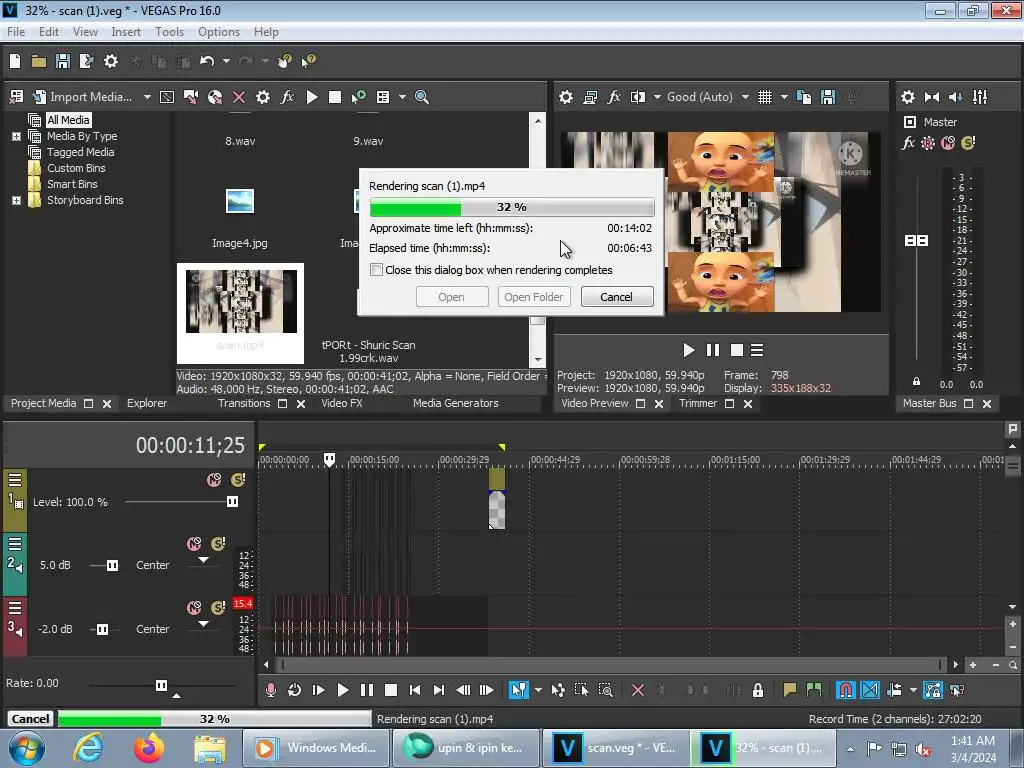Open the Edit menu
Image resolution: width=1024 pixels, height=768 pixels.
[x=48, y=31]
